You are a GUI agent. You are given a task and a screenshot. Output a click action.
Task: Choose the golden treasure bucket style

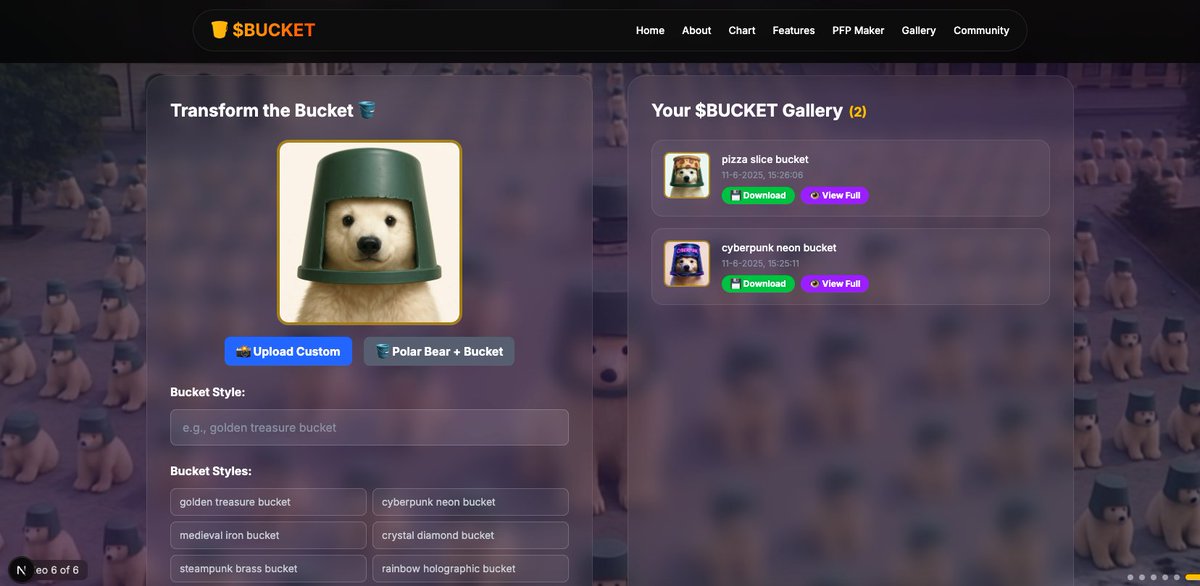(x=268, y=502)
